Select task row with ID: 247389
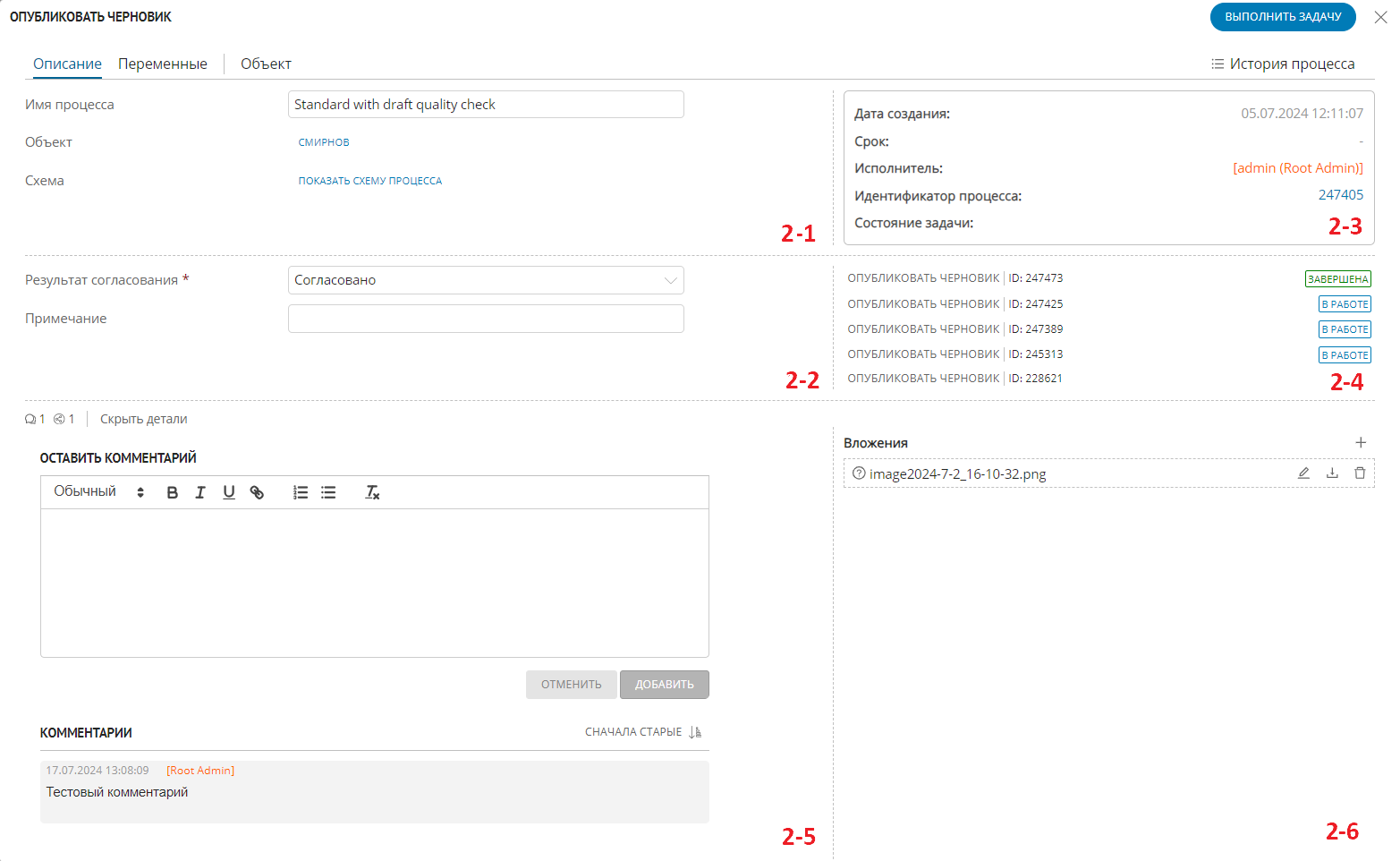Screen dimensions: 1400x861 pos(1108,329)
